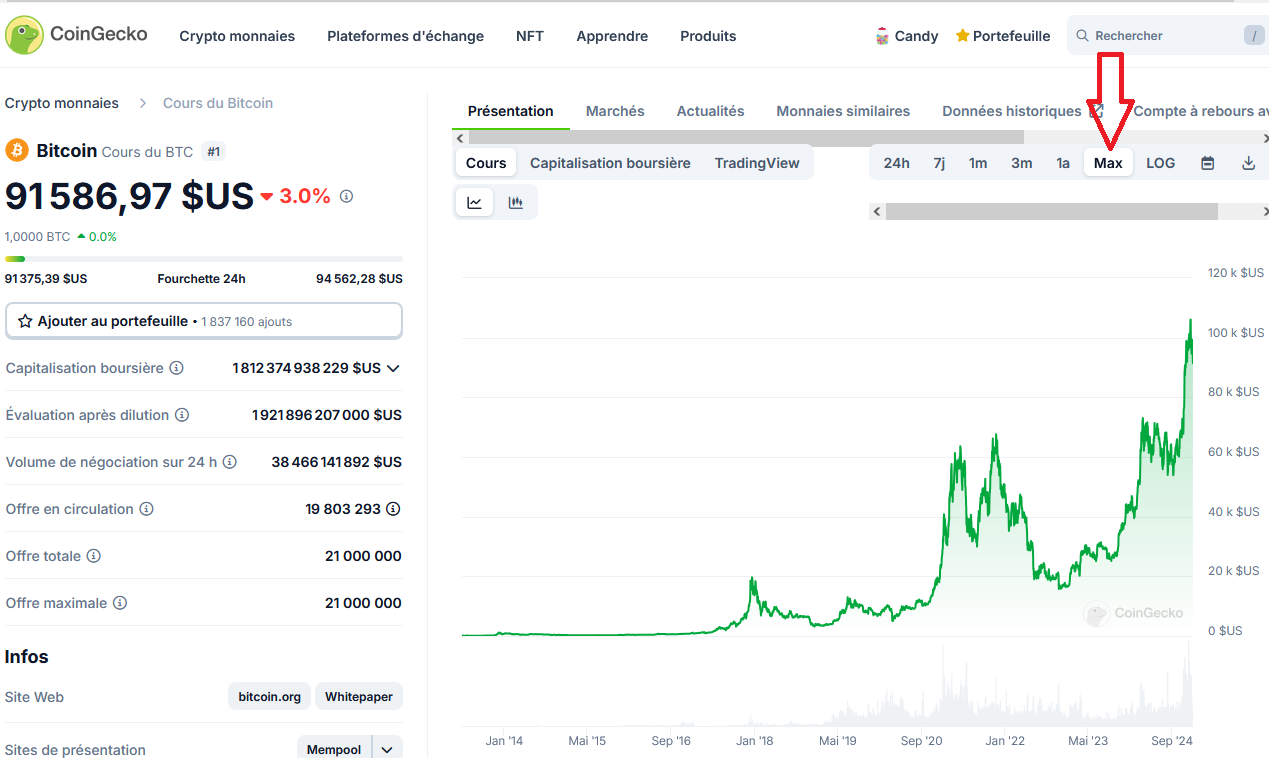The width and height of the screenshot is (1269, 758).
Task: Open the bitcoin.org website link
Action: click(269, 697)
